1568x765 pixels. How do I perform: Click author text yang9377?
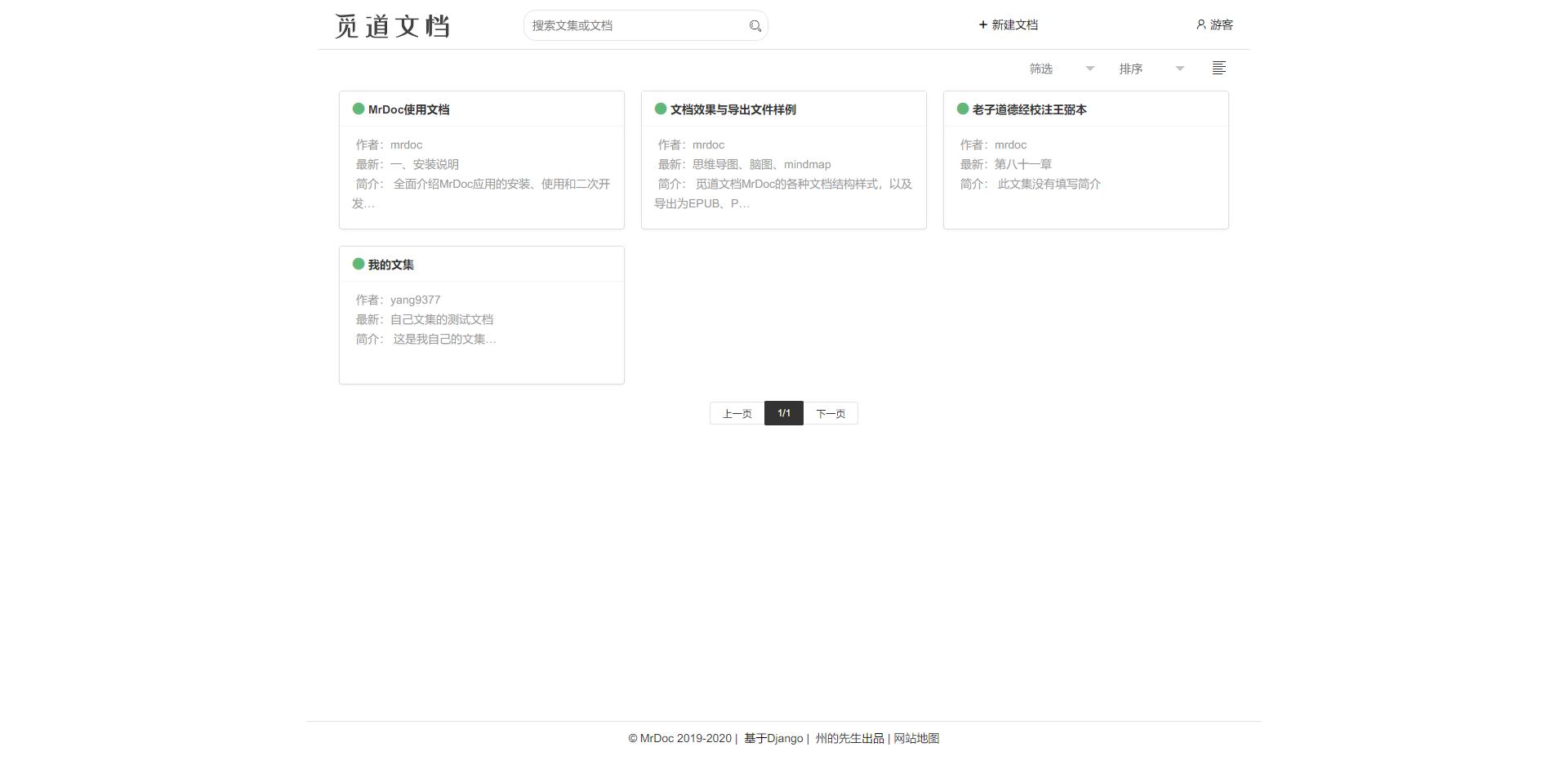(415, 300)
